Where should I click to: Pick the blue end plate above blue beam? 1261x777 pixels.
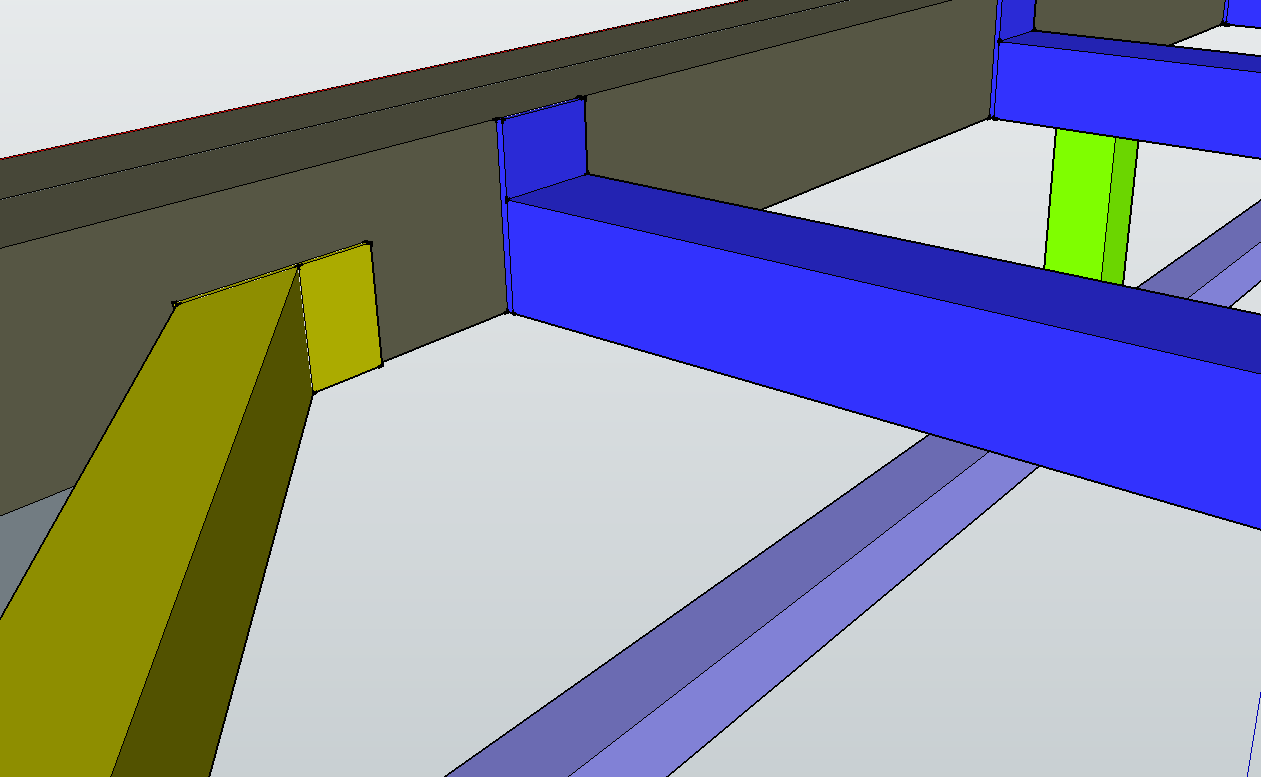tap(543, 148)
